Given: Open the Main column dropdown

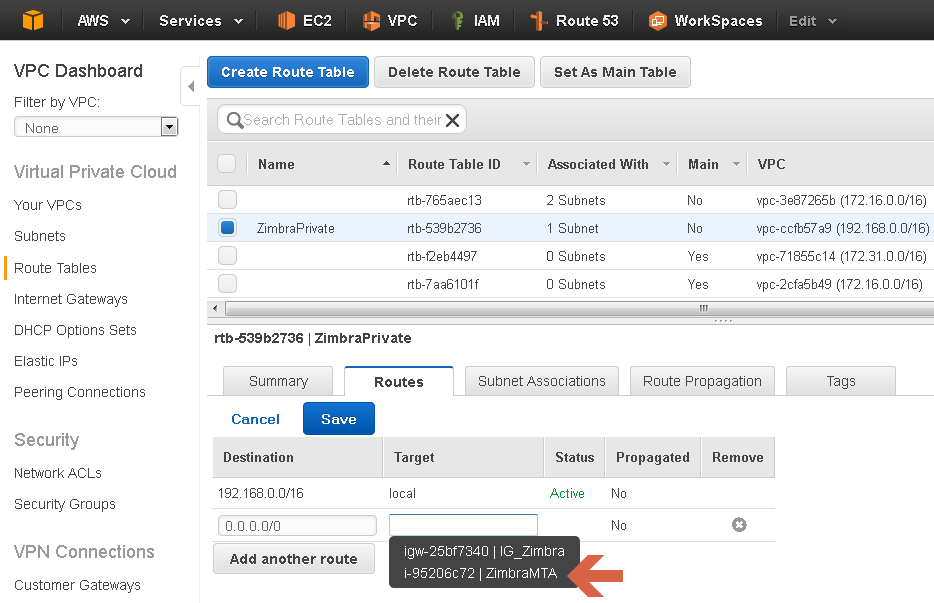Looking at the screenshot, I should click(x=736, y=164).
